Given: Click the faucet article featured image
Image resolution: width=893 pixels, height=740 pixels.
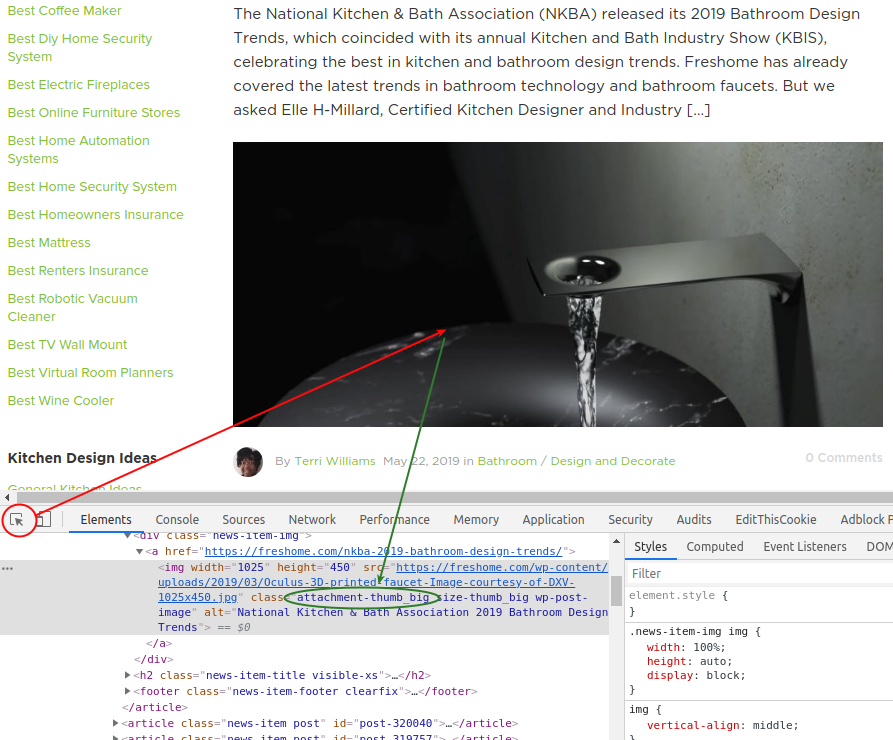Looking at the screenshot, I should pyautogui.click(x=557, y=284).
